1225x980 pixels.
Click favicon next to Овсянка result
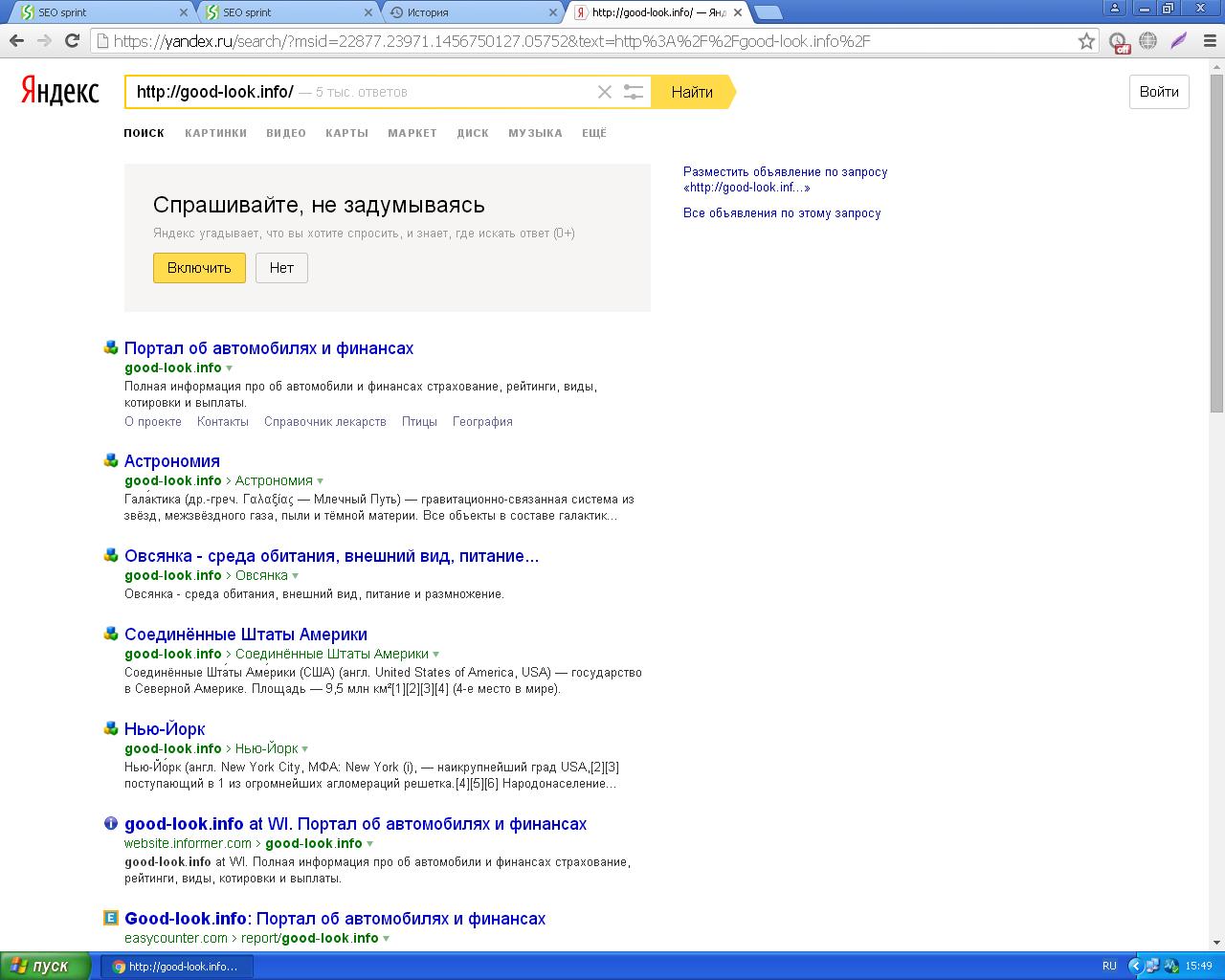(111, 555)
